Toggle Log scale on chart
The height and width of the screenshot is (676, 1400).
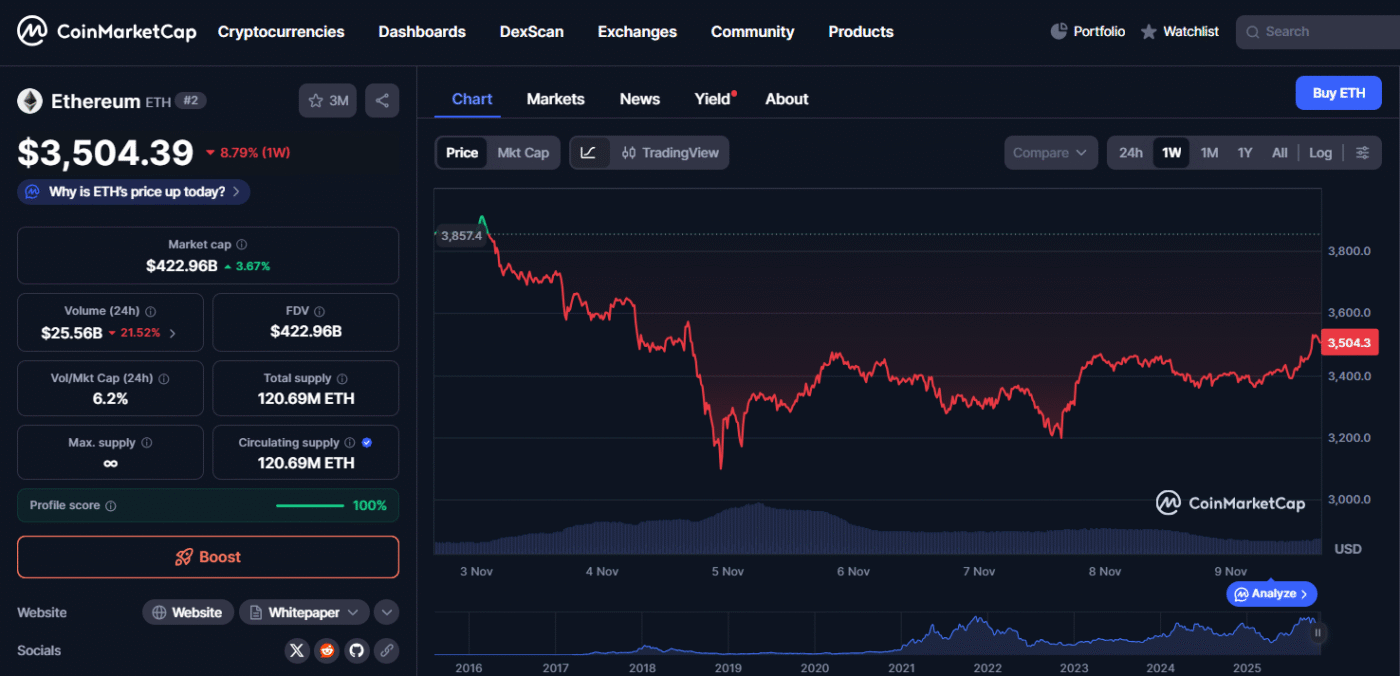coord(1320,153)
